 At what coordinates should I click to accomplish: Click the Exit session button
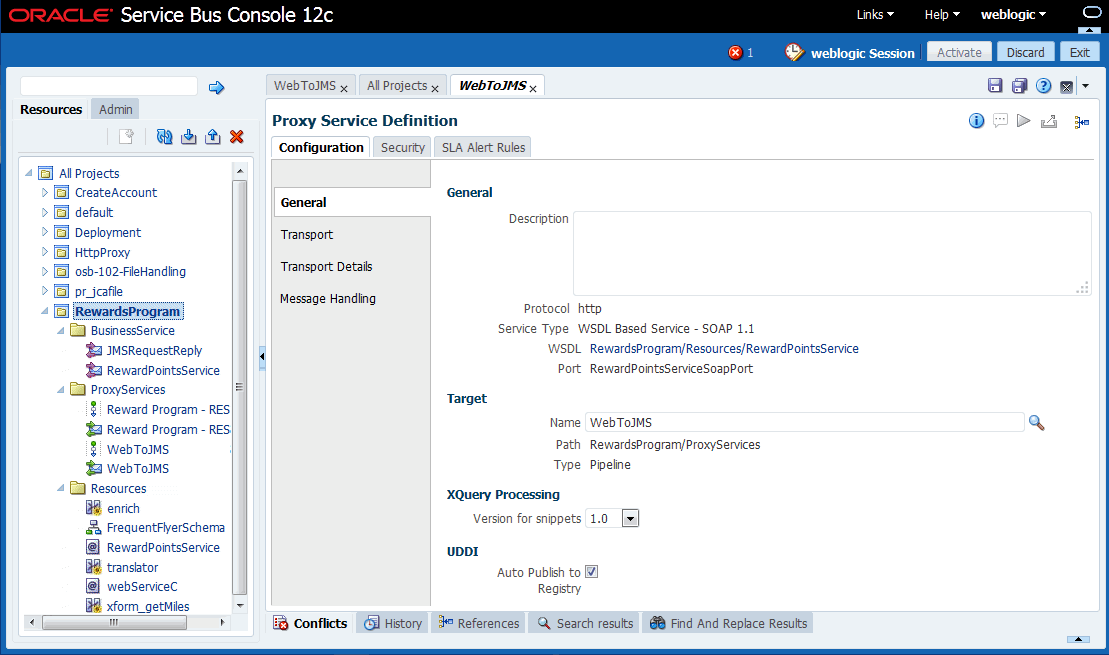1079,52
